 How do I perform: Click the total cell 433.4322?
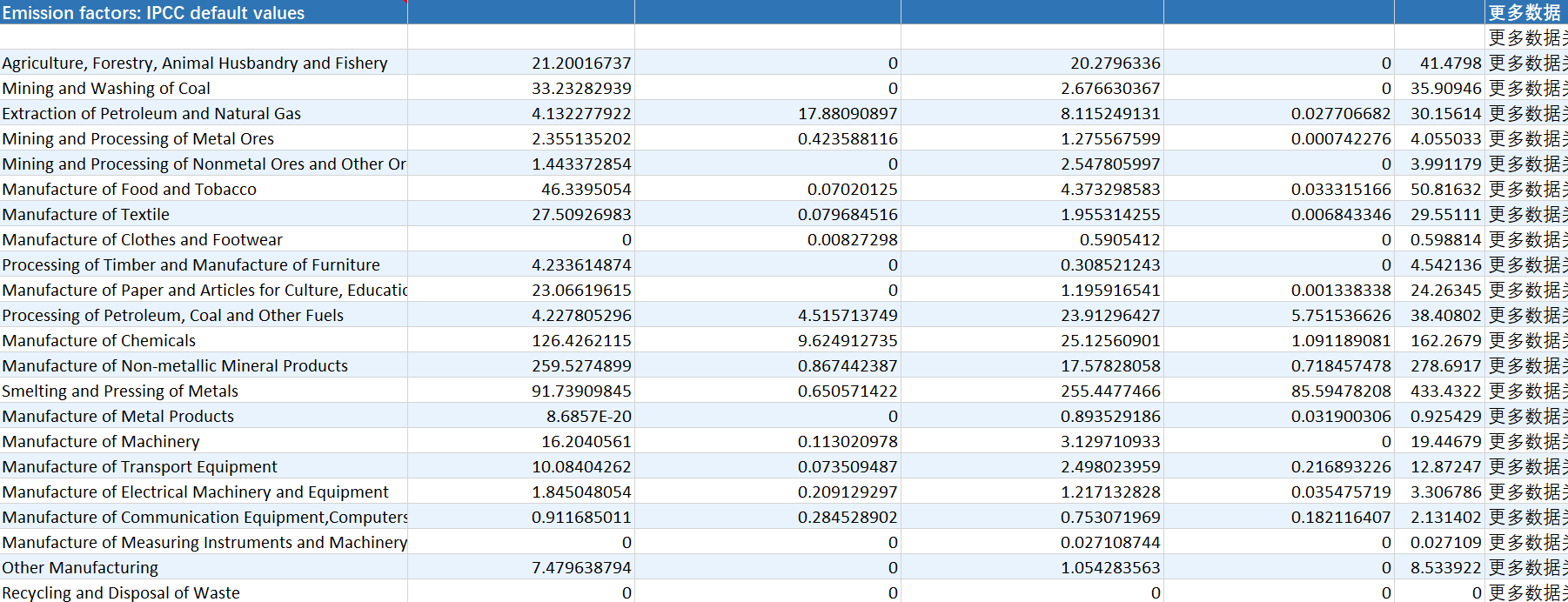[x=1440, y=391]
